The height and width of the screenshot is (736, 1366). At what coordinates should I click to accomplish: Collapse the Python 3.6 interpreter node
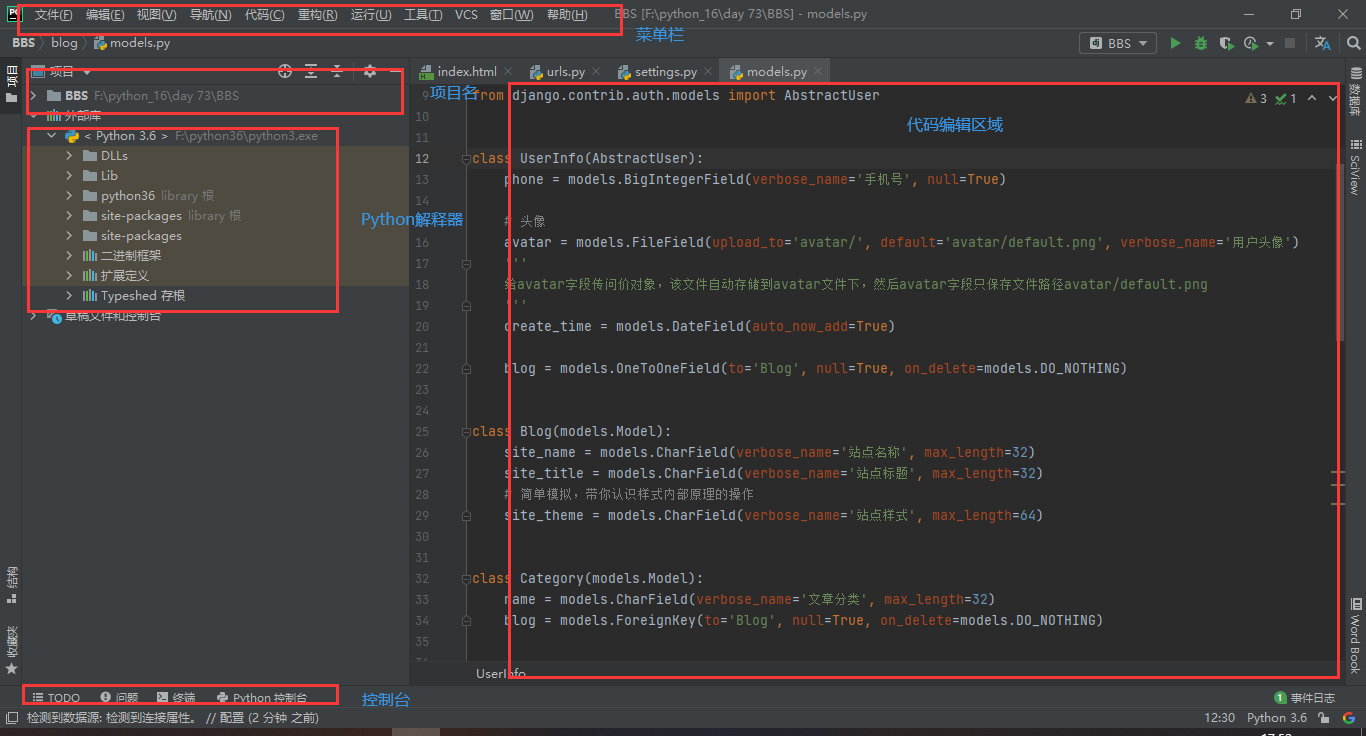click(51, 136)
